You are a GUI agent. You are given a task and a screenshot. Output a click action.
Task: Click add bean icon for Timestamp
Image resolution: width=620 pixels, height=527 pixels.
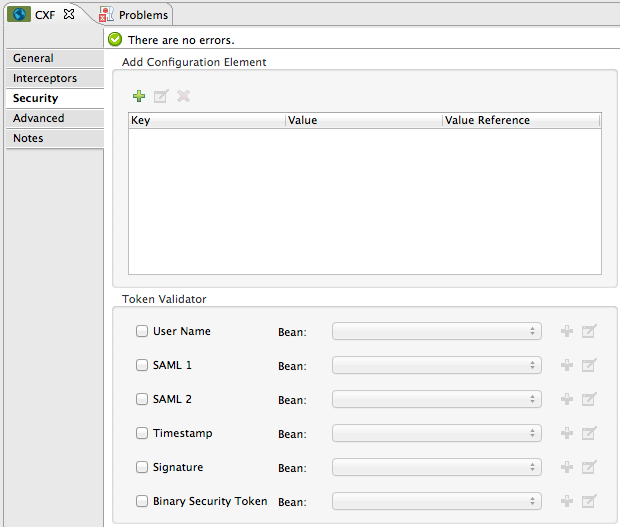point(567,434)
